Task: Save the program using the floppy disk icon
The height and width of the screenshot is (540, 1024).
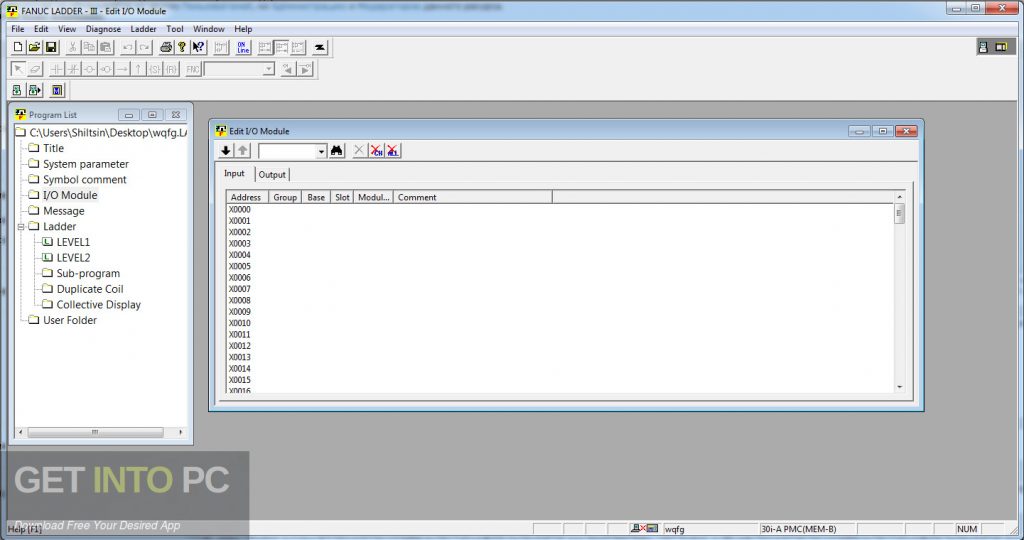Action: [51, 47]
